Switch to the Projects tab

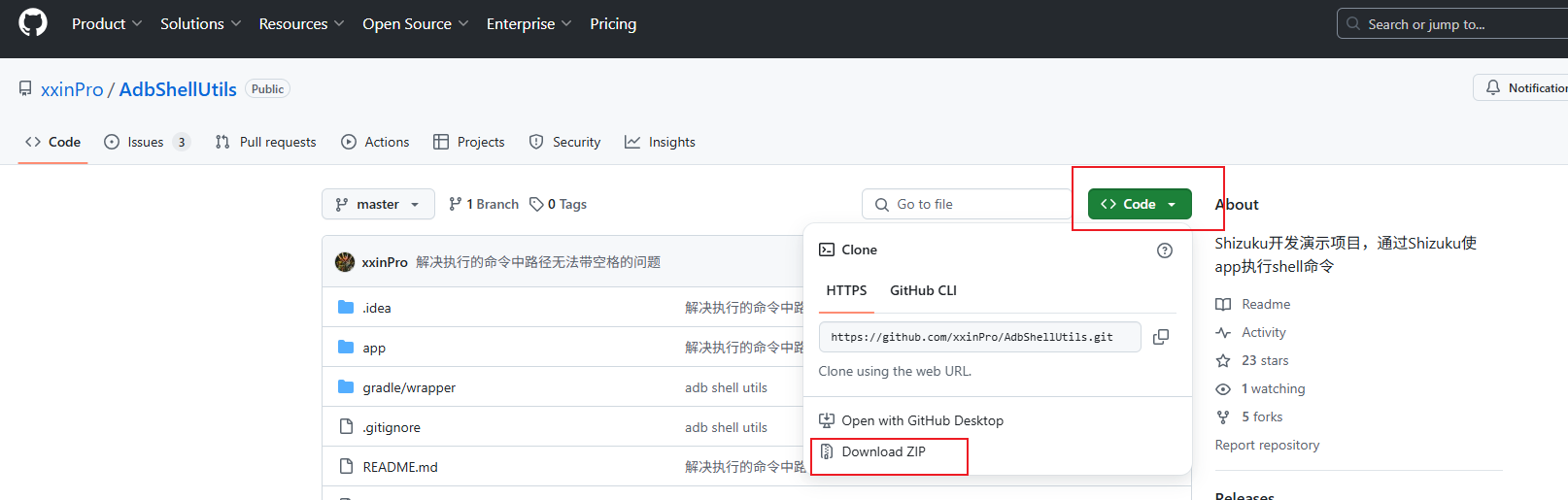(x=469, y=142)
